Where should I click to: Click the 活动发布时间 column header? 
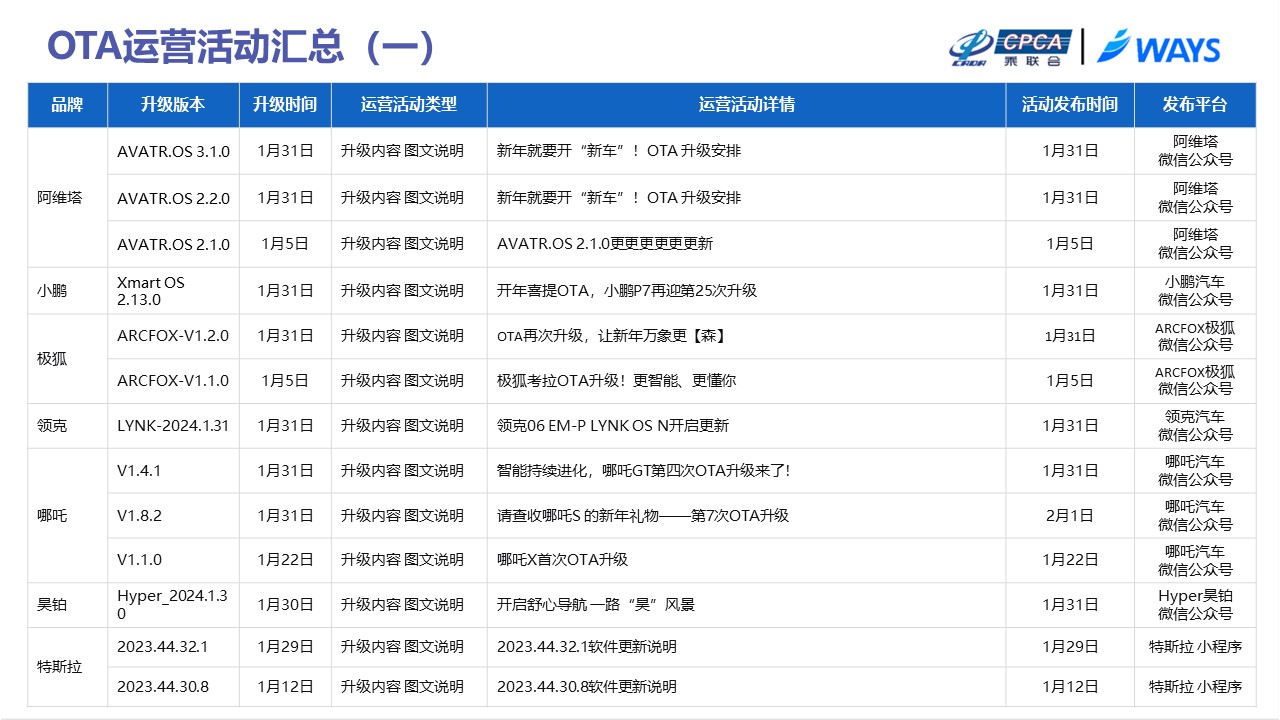pos(1070,105)
